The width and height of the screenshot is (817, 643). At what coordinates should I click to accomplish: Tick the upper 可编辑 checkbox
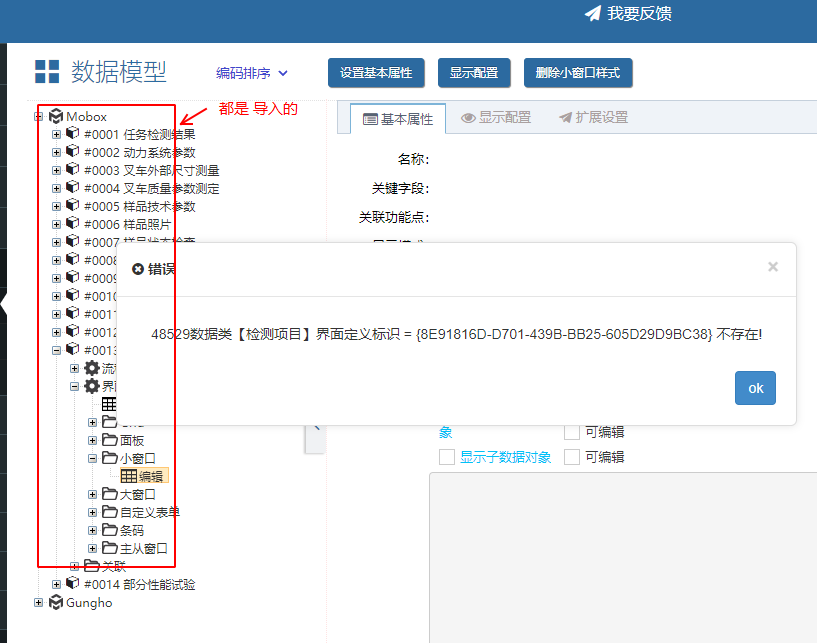pos(572,432)
